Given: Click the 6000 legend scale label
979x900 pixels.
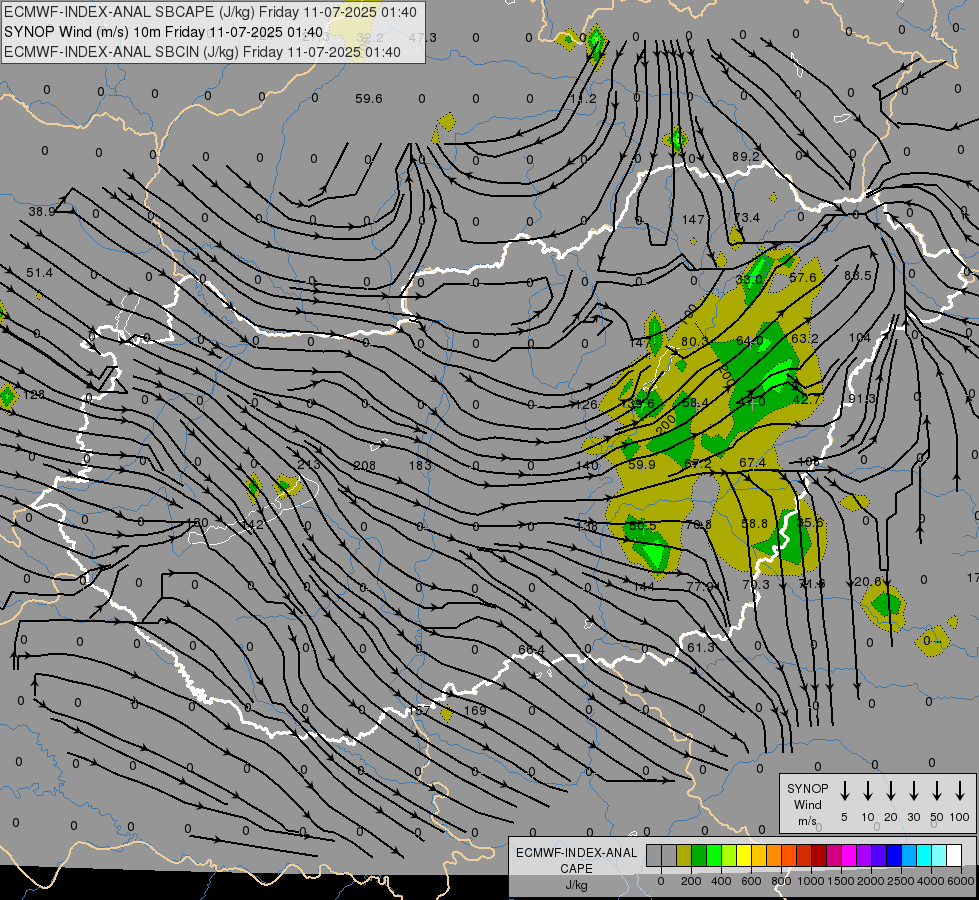Looking at the screenshot, I should pos(960,881).
